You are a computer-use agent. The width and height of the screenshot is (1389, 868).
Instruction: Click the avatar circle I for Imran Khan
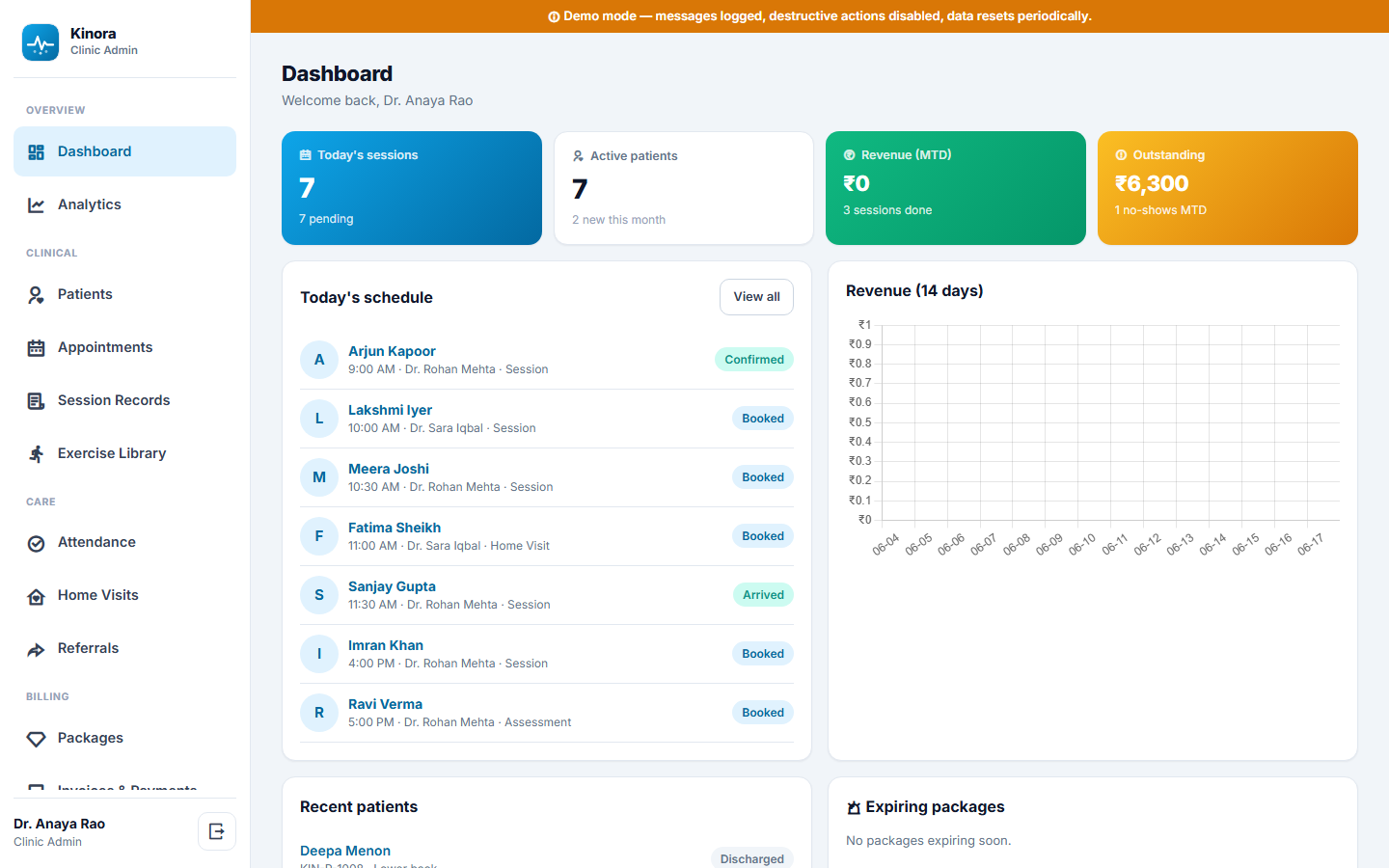(319, 654)
